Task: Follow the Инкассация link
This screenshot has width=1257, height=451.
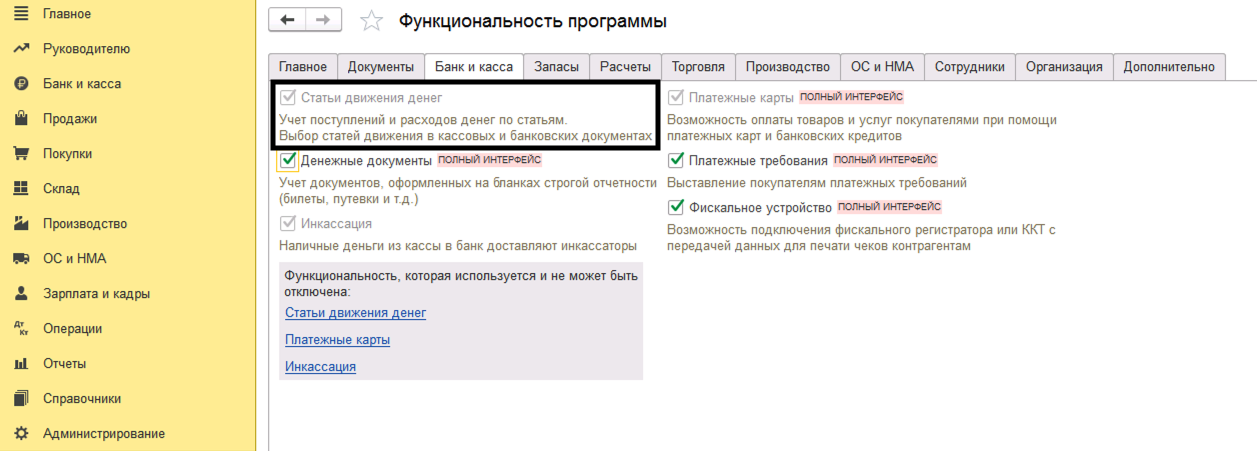Action: pos(321,367)
